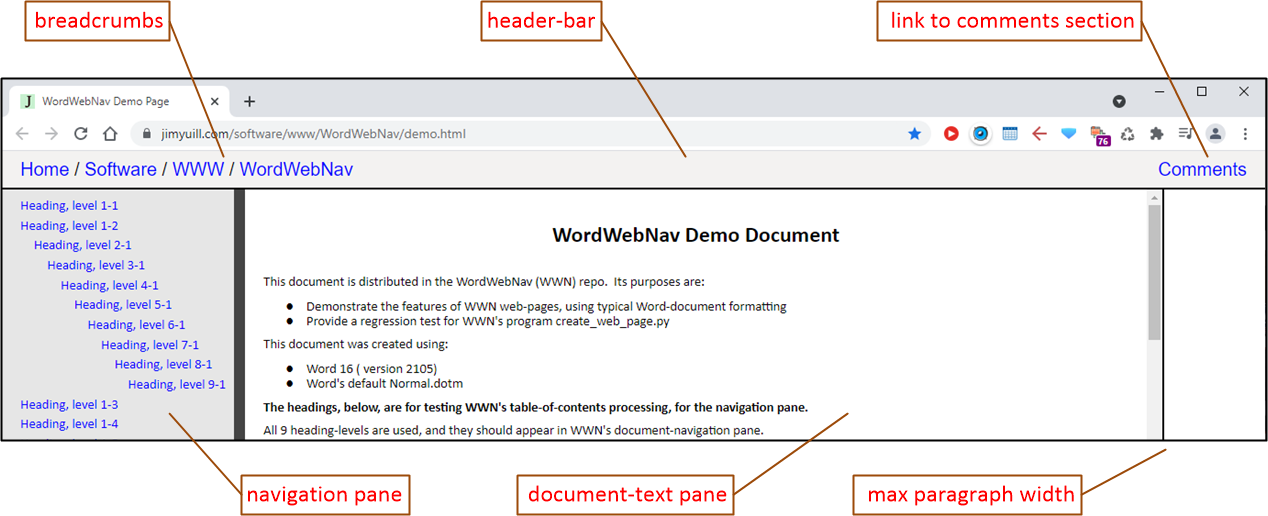
Task: Click the address bar URL field
Action: click(x=500, y=134)
